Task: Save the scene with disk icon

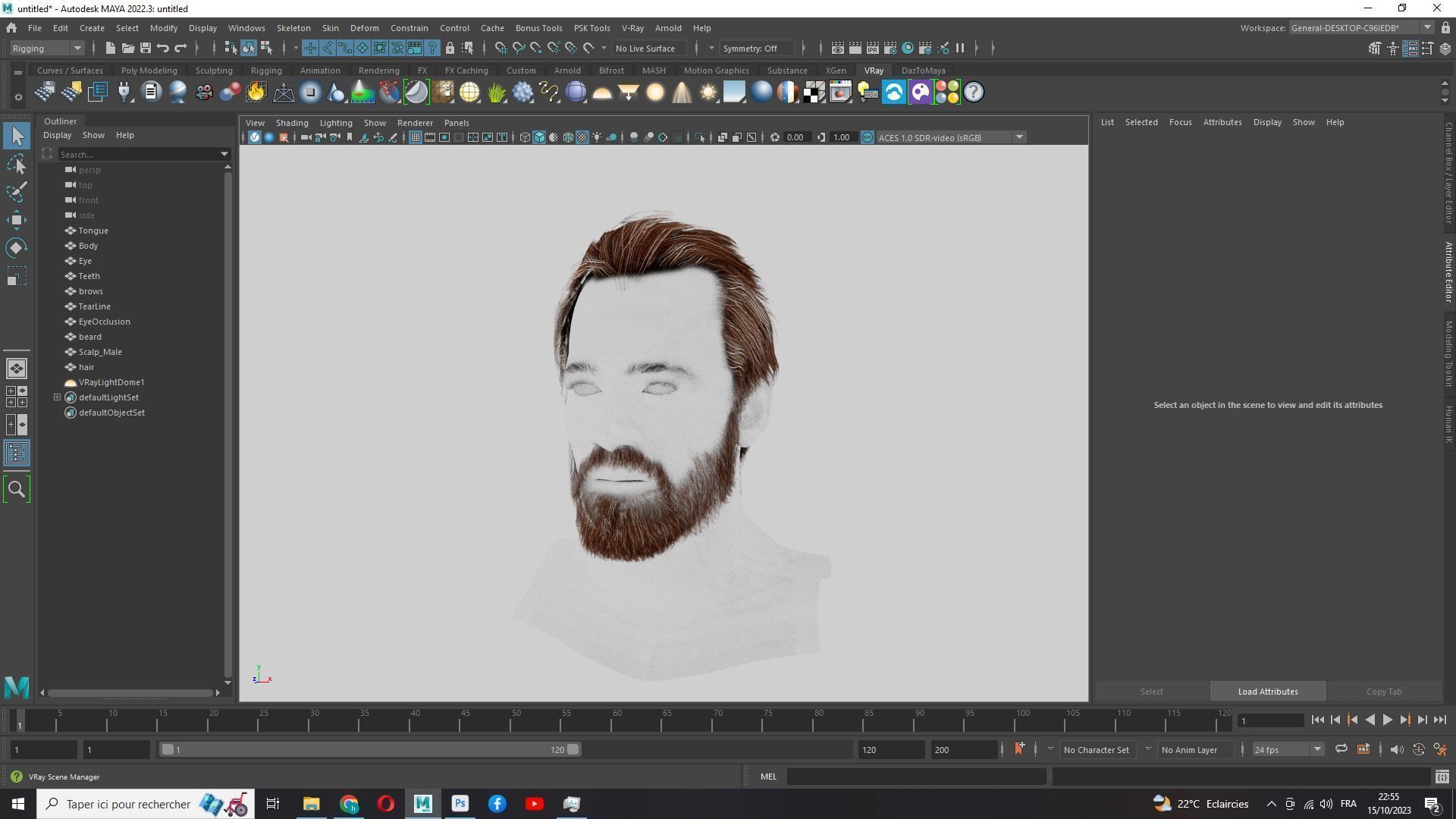Action: pyautogui.click(x=146, y=49)
